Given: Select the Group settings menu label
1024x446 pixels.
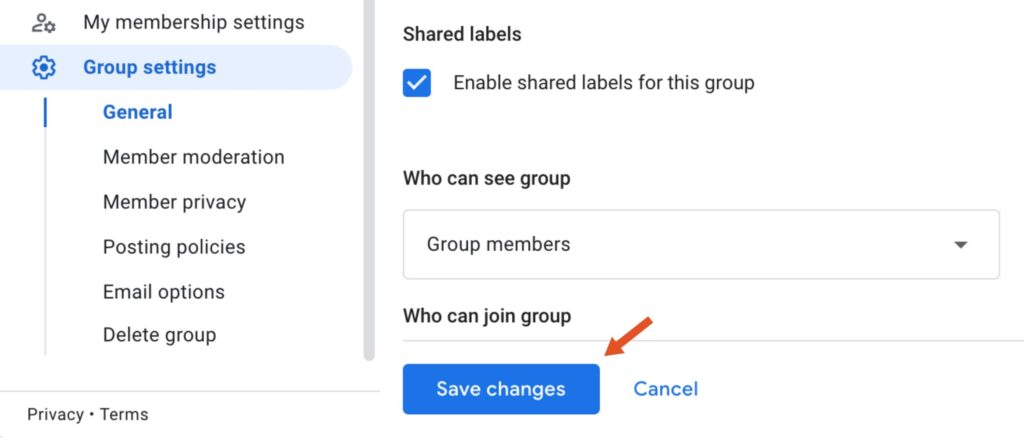Looking at the screenshot, I should pyautogui.click(x=149, y=68).
